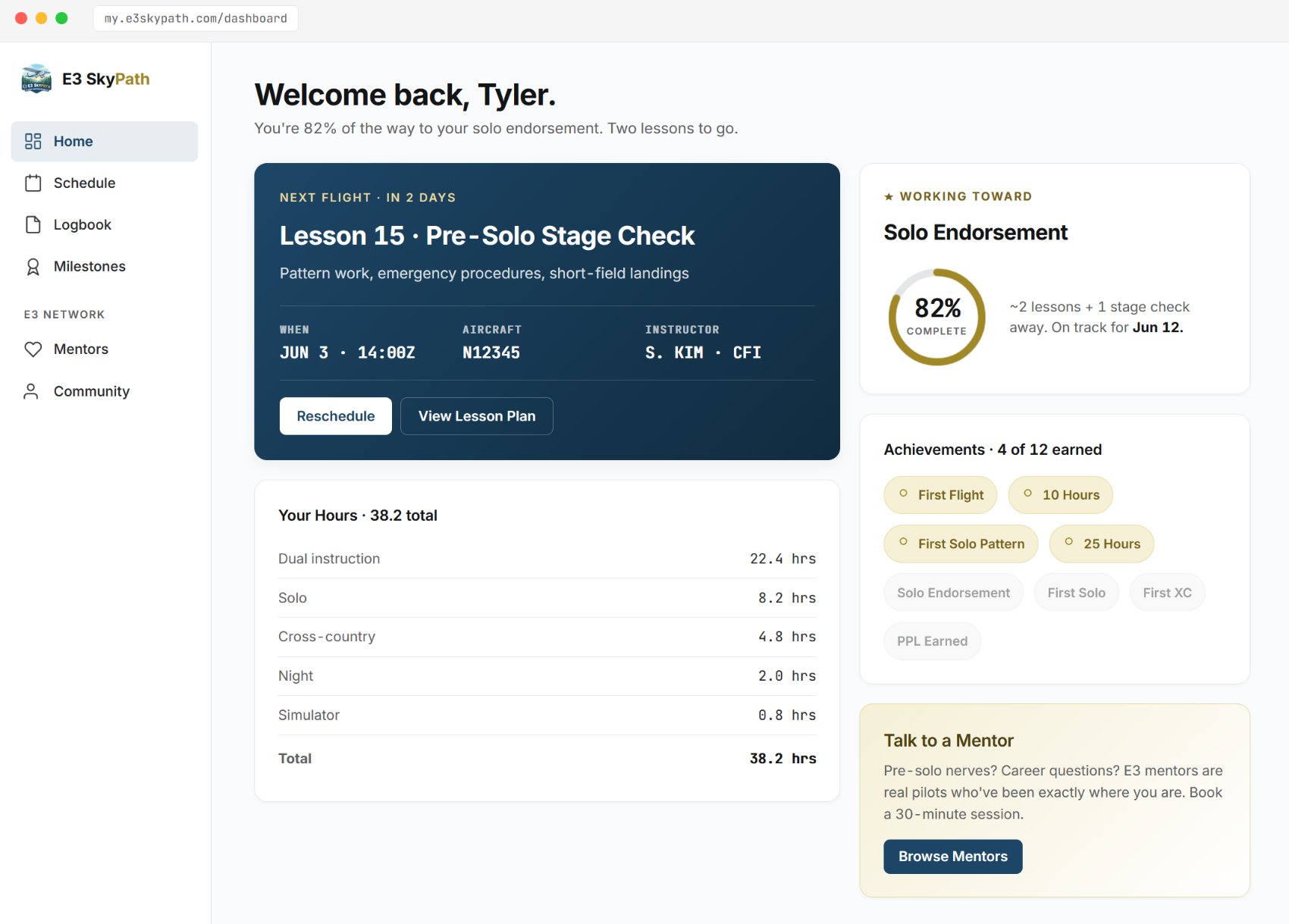This screenshot has height=924, width=1289.
Task: Click the Browse Mentors button
Action: point(953,857)
